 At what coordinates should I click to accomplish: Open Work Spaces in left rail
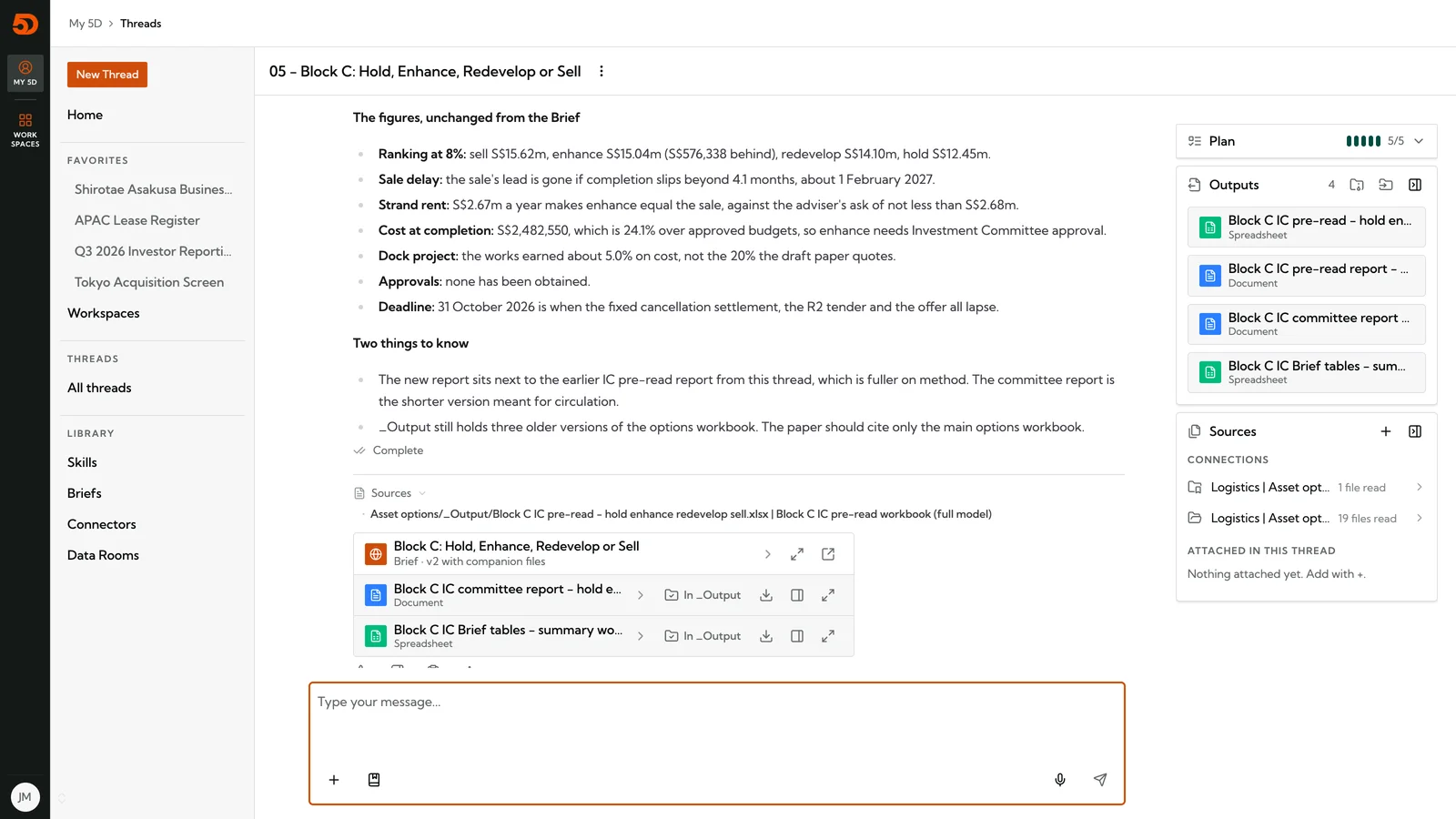click(25, 130)
